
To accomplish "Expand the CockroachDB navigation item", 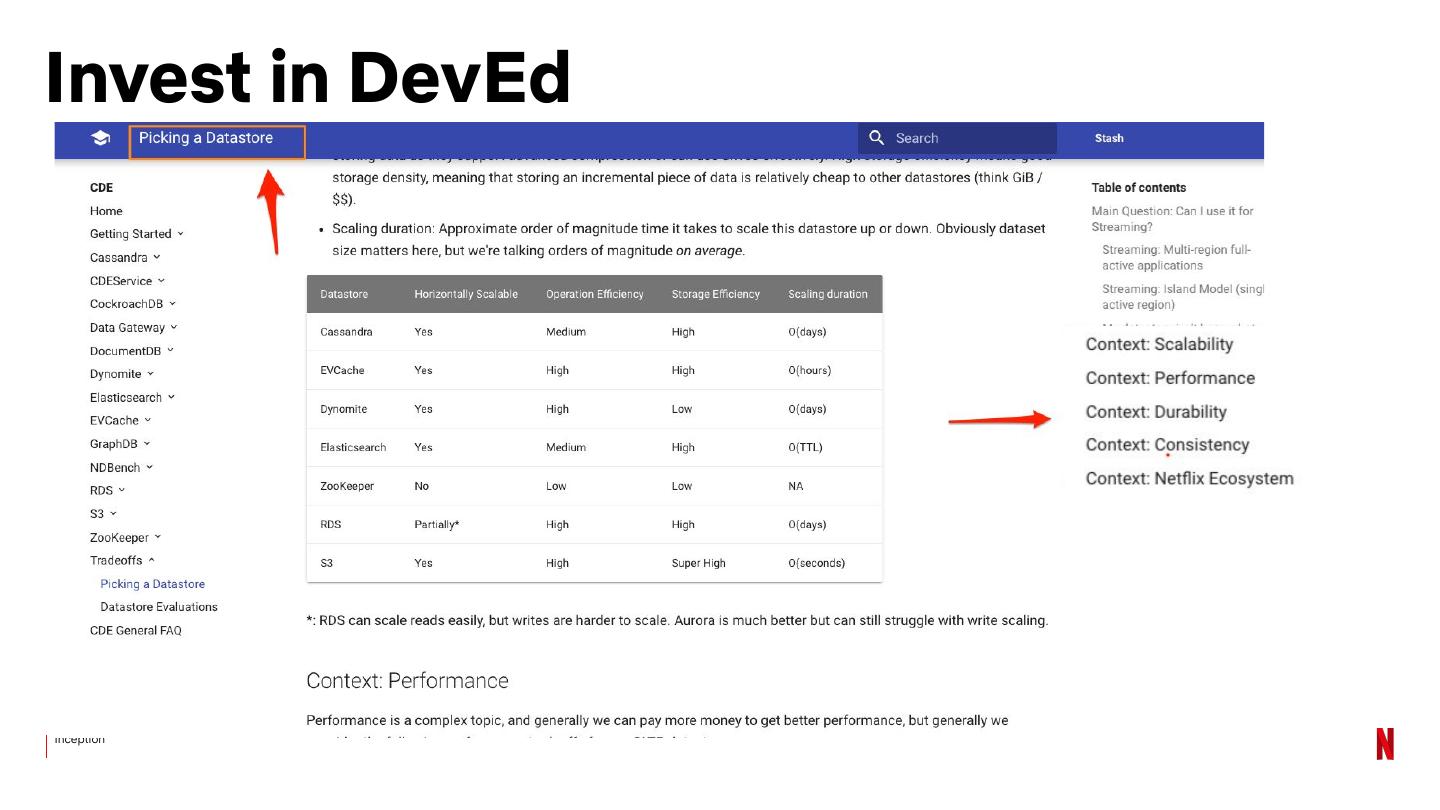I will [132, 304].
